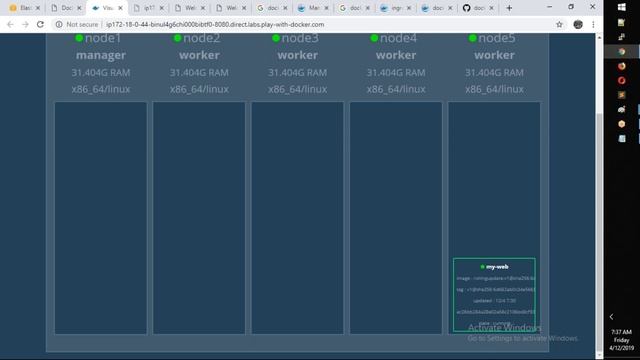Screen dimensions: 640x360
Task: Click node3 green status dot
Action: 276,38
